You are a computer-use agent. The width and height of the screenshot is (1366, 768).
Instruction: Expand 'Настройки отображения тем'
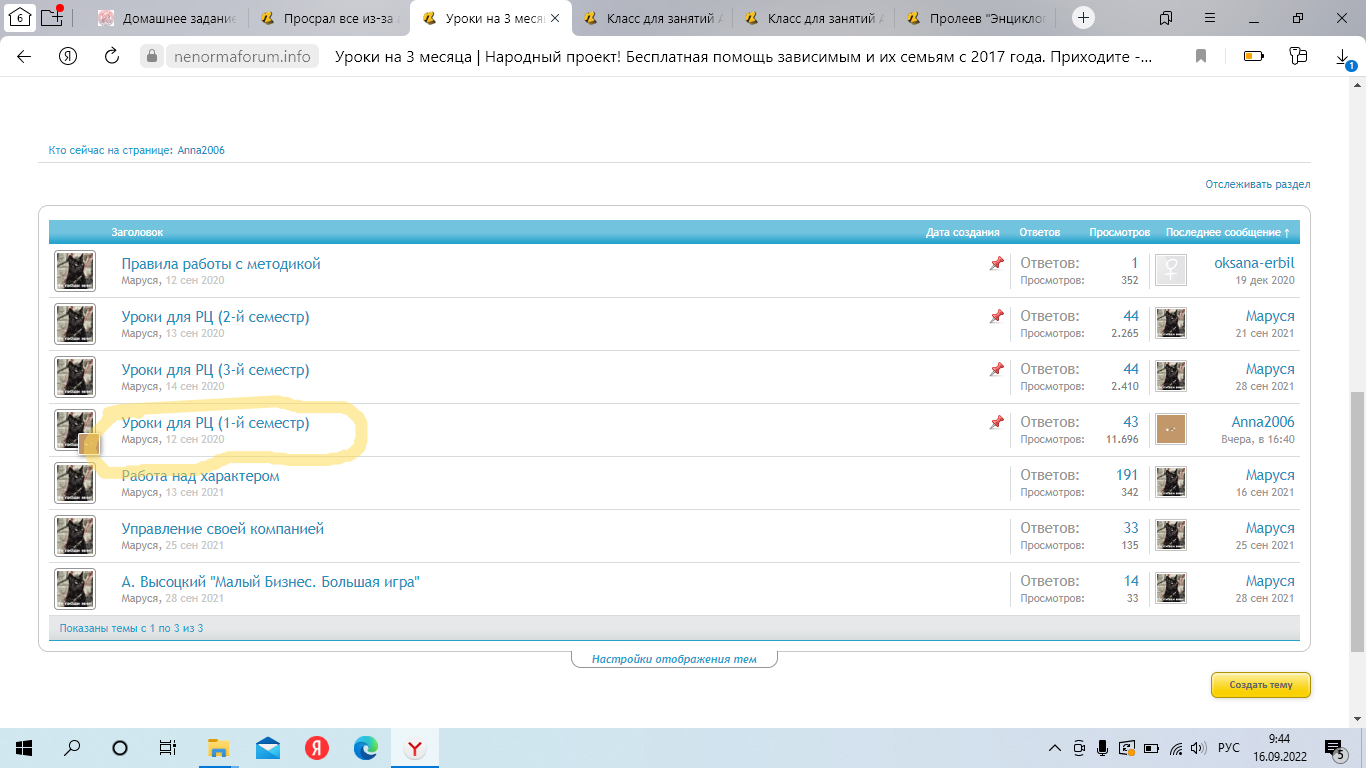(x=674, y=659)
